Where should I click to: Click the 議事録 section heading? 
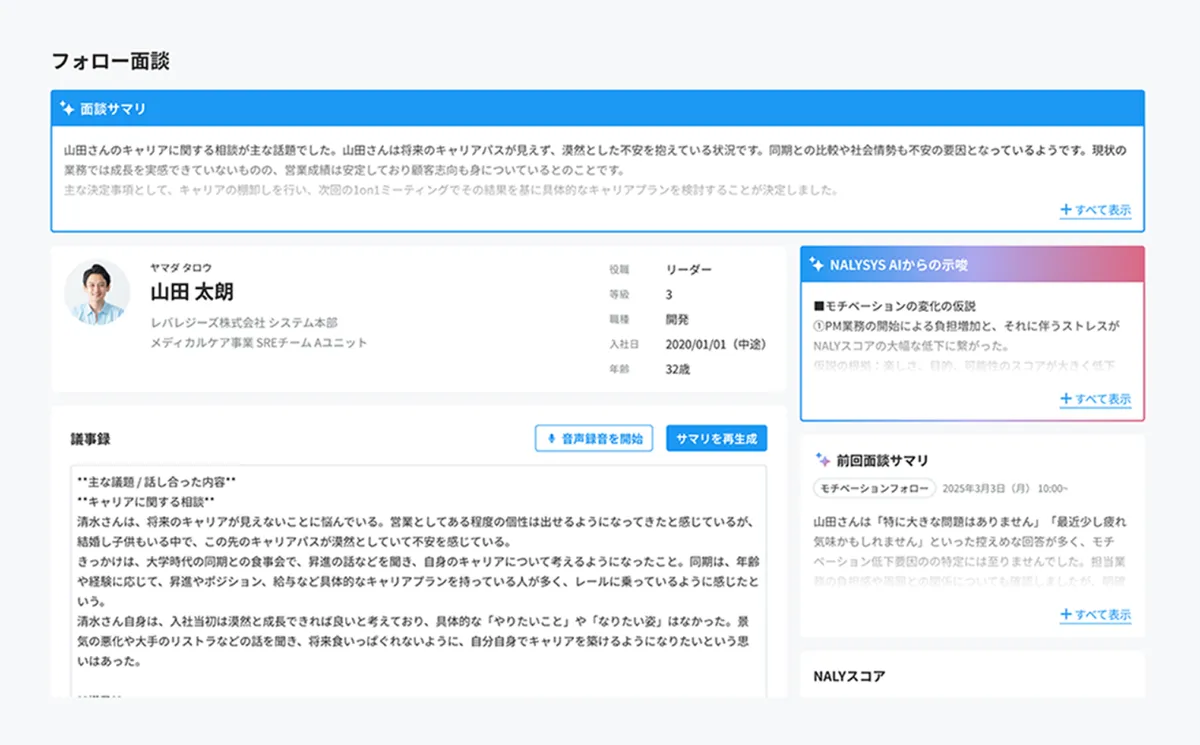(x=90, y=439)
